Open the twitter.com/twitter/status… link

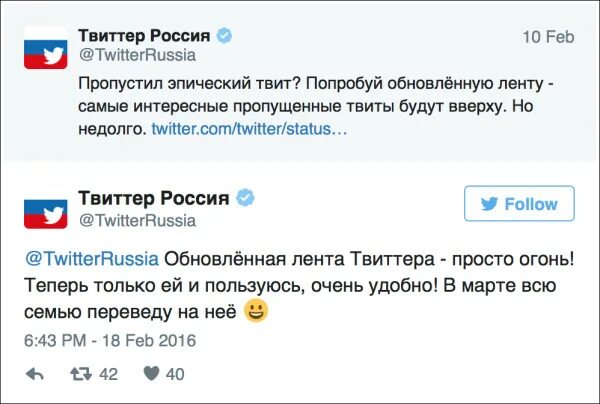[x=250, y=129]
